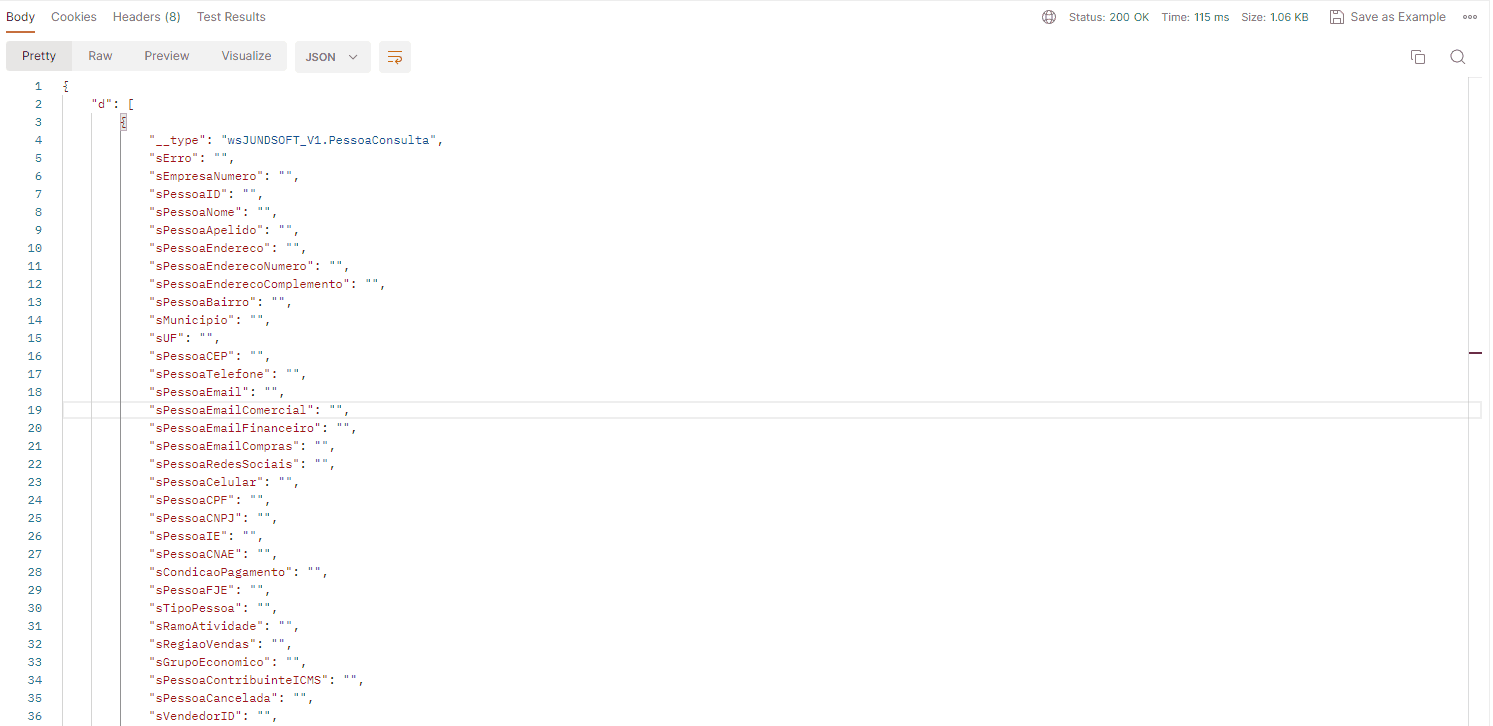Click the "sCondicaoPagamento" key
The width and height of the screenshot is (1493, 726).
coord(220,572)
